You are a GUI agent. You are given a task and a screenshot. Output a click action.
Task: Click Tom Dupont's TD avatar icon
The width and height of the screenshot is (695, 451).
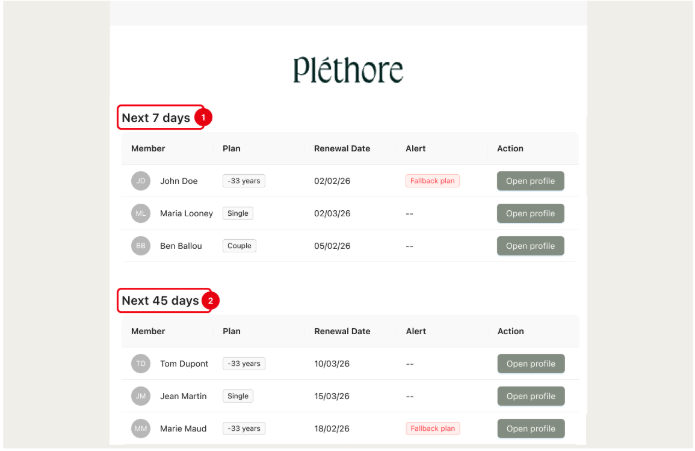[x=141, y=364]
